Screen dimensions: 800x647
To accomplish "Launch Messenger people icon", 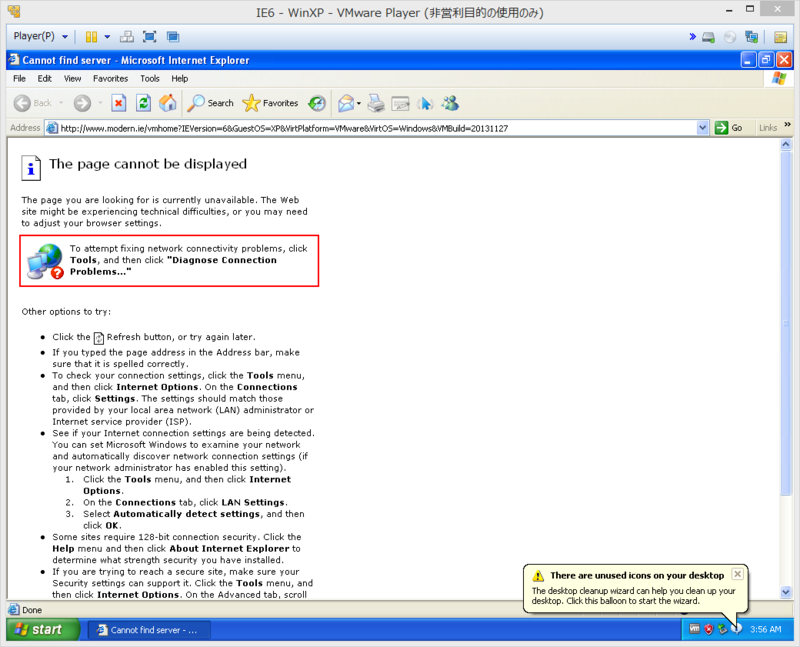I will [451, 103].
